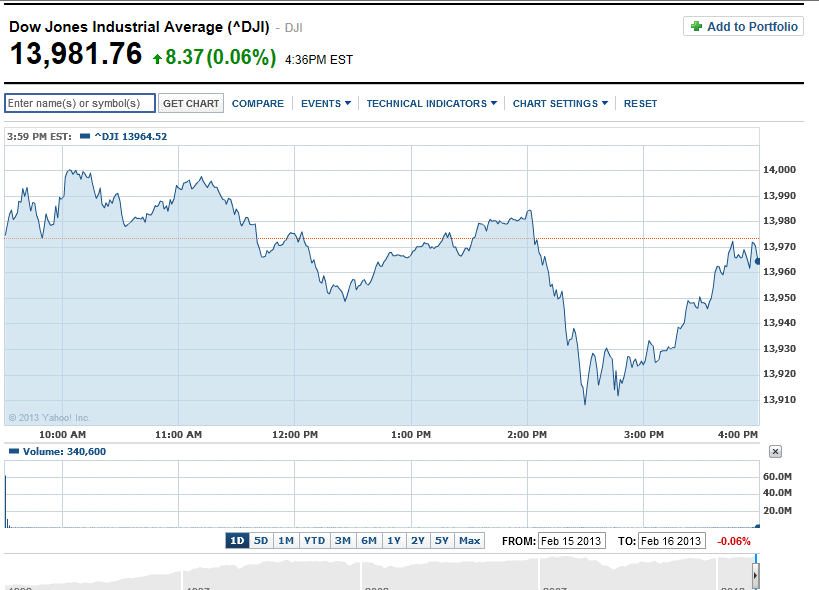The image size is (819, 590).
Task: Click the Volume: 340,600 label
Action: point(64,451)
